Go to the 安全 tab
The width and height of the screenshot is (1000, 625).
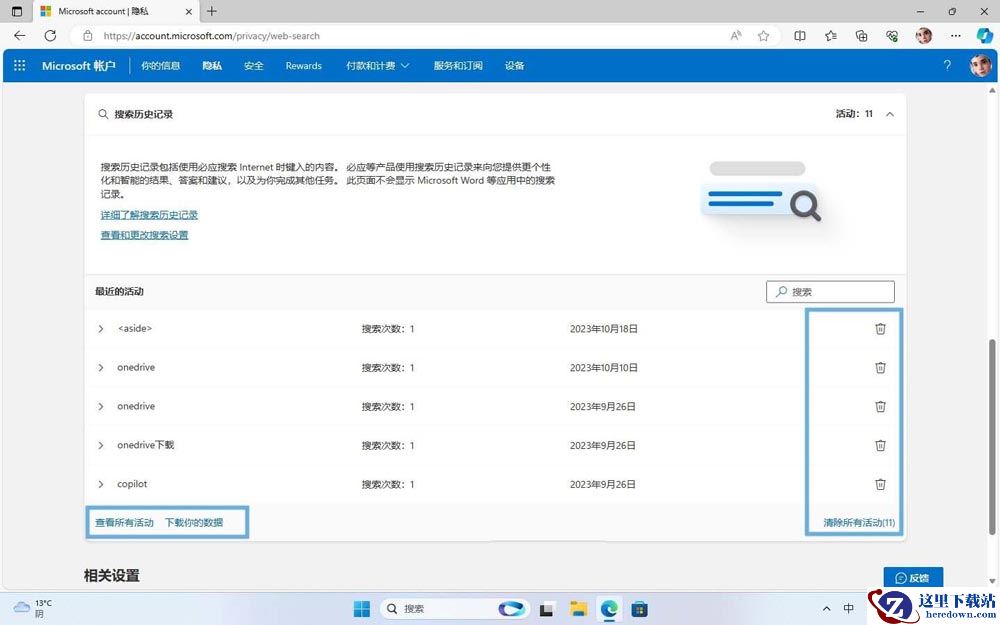[x=254, y=66]
